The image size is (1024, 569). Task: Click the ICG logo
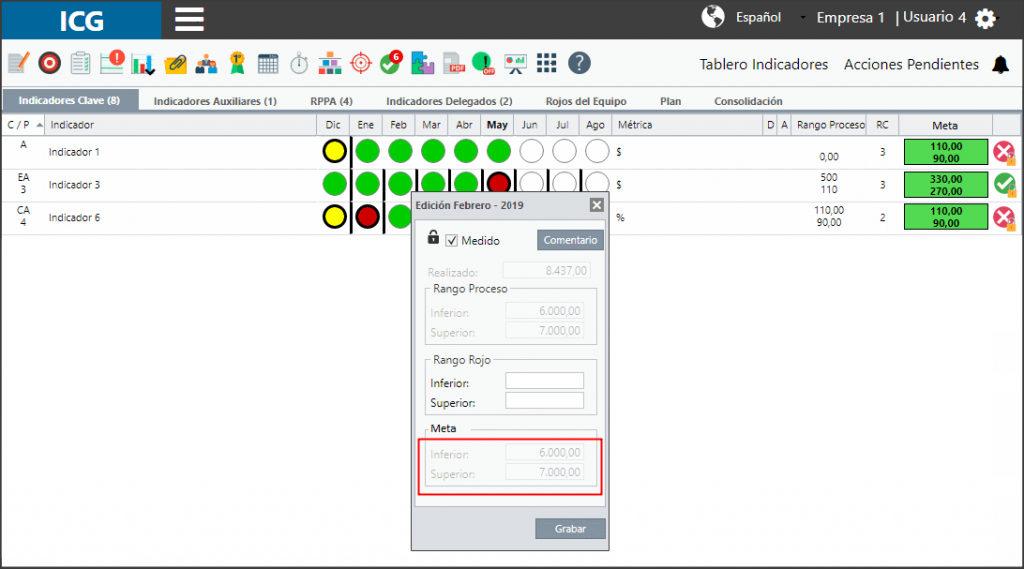(x=82, y=20)
